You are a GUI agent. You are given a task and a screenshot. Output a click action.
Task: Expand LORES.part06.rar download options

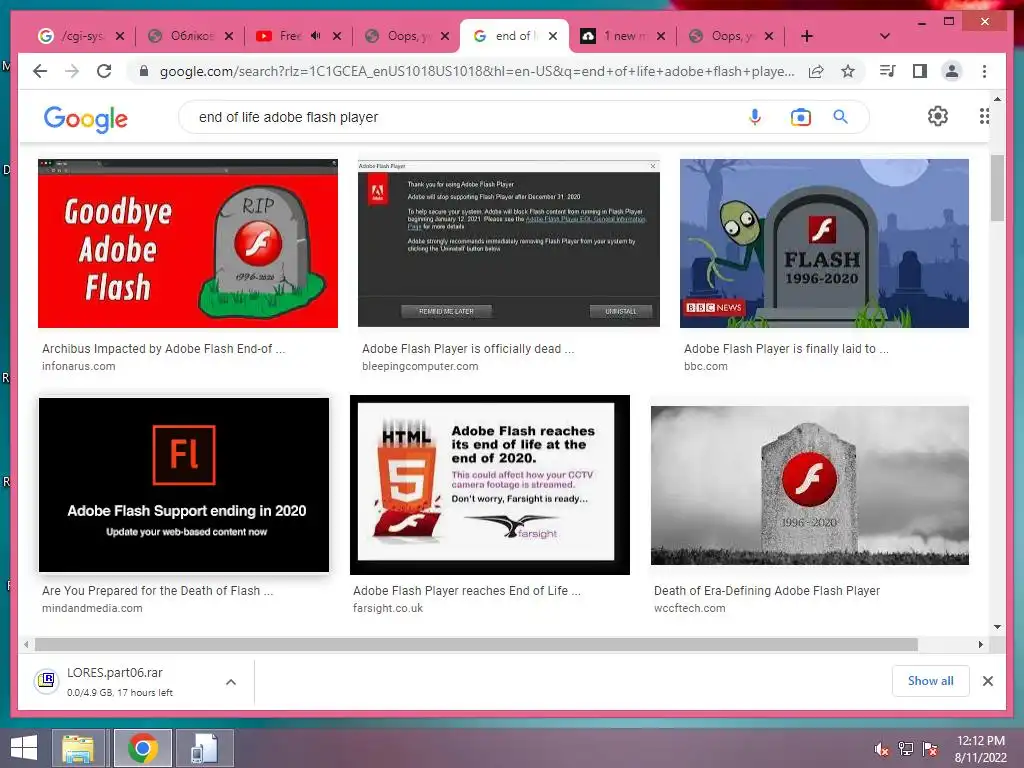231,682
